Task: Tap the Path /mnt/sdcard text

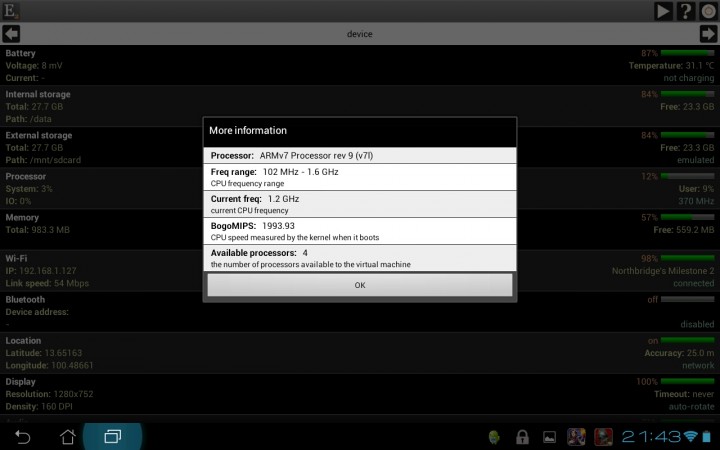Action: [x=43, y=160]
